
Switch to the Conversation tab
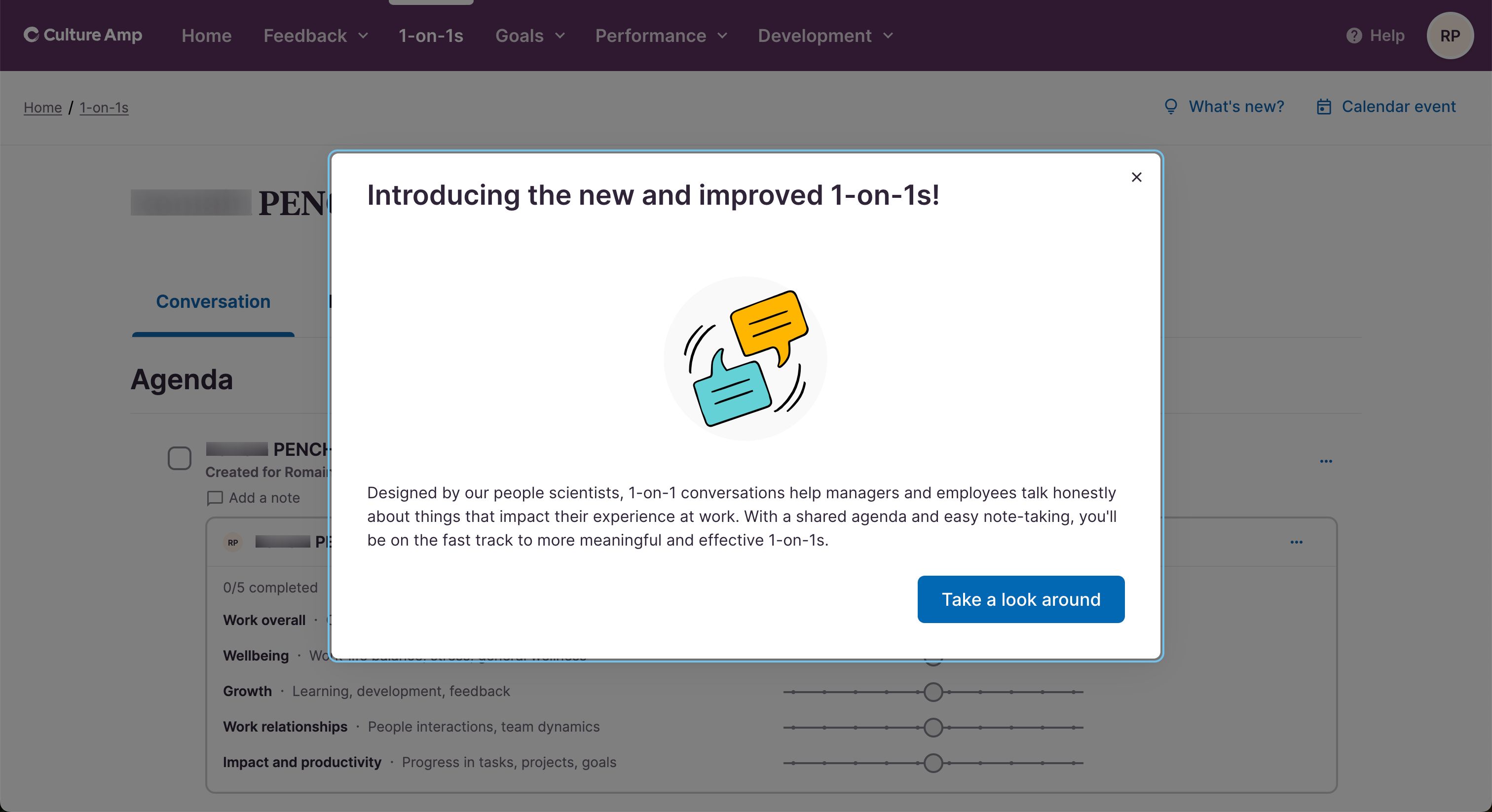(213, 300)
